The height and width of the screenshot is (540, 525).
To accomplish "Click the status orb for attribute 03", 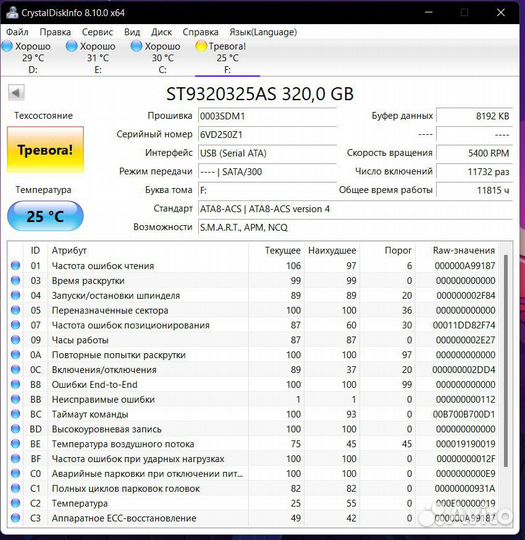I will pos(16,280).
